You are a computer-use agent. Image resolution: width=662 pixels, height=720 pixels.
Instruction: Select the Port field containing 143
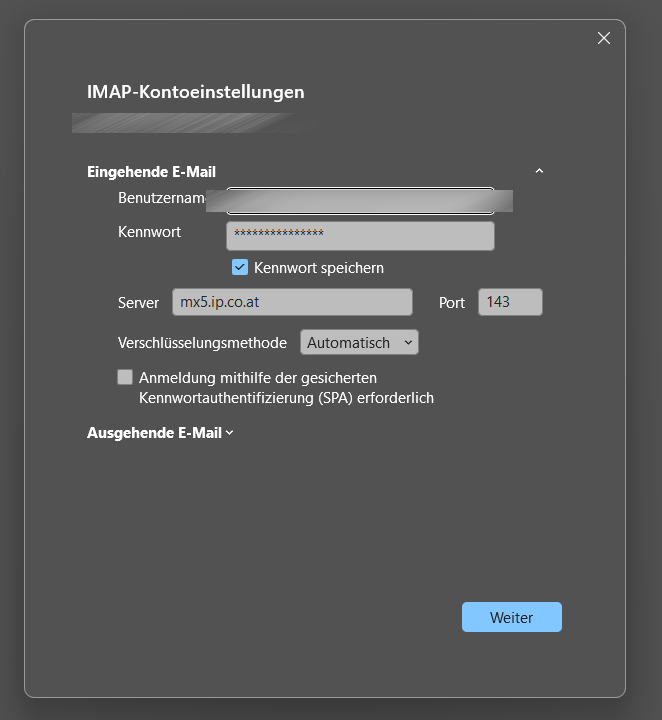510,302
